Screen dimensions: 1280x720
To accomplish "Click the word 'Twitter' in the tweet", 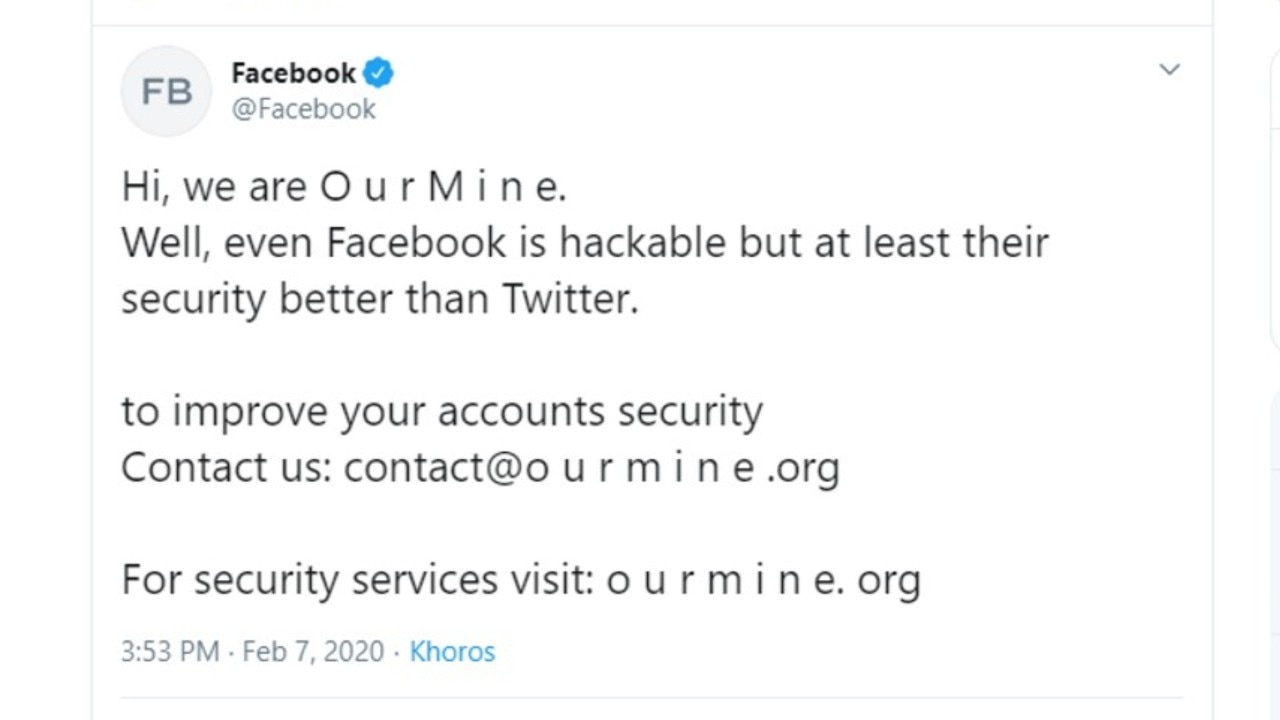I will [x=569, y=299].
